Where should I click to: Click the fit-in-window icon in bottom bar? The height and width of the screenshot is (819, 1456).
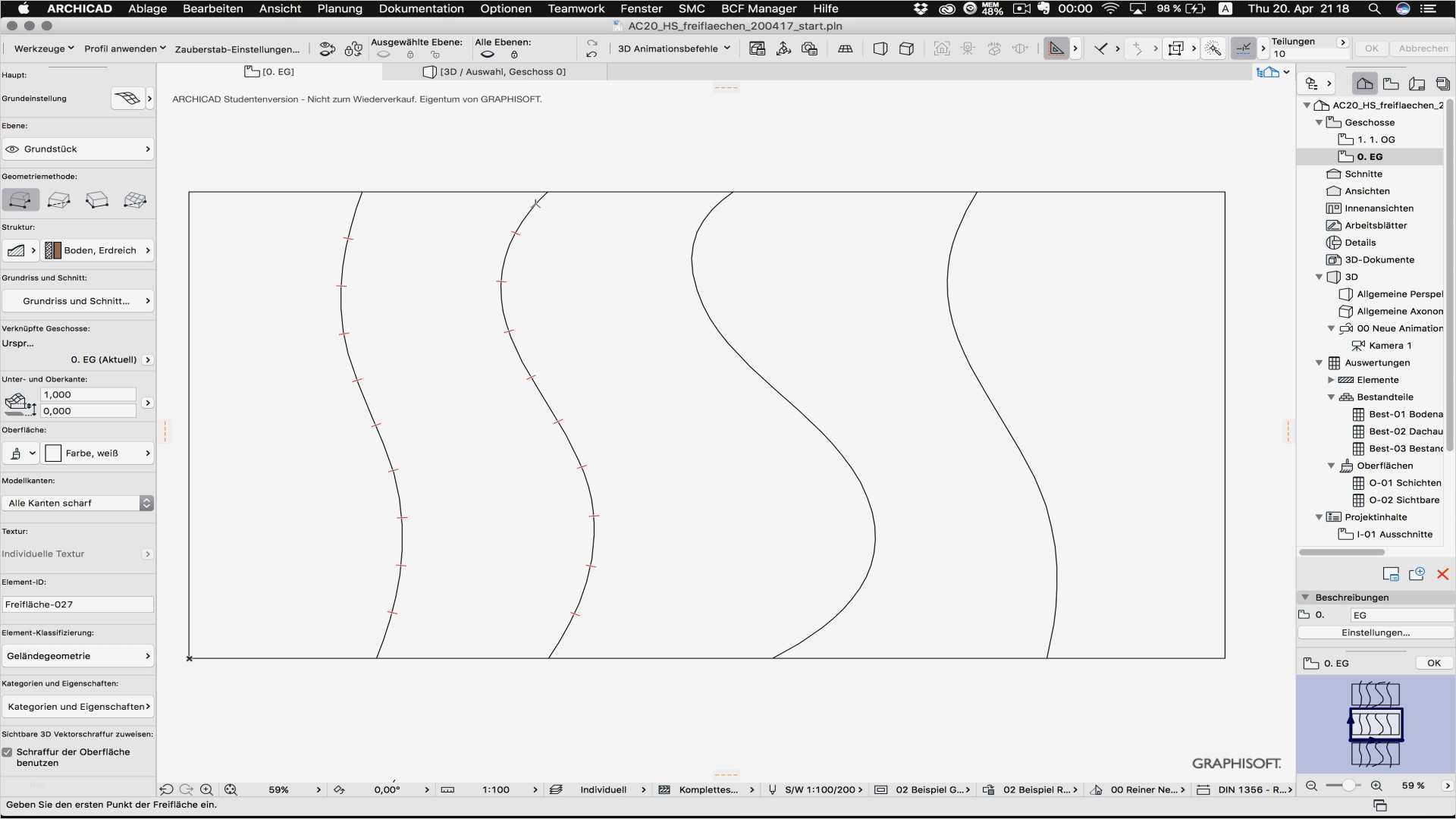(x=231, y=789)
